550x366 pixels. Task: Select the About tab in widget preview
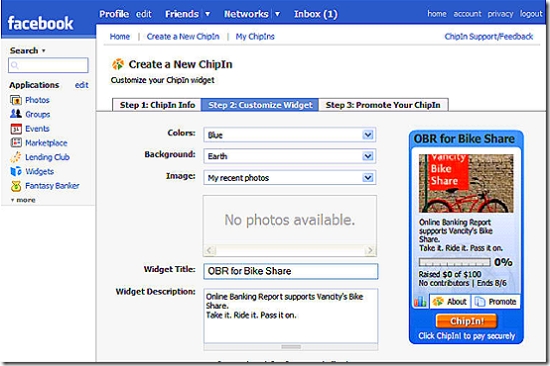(450, 301)
